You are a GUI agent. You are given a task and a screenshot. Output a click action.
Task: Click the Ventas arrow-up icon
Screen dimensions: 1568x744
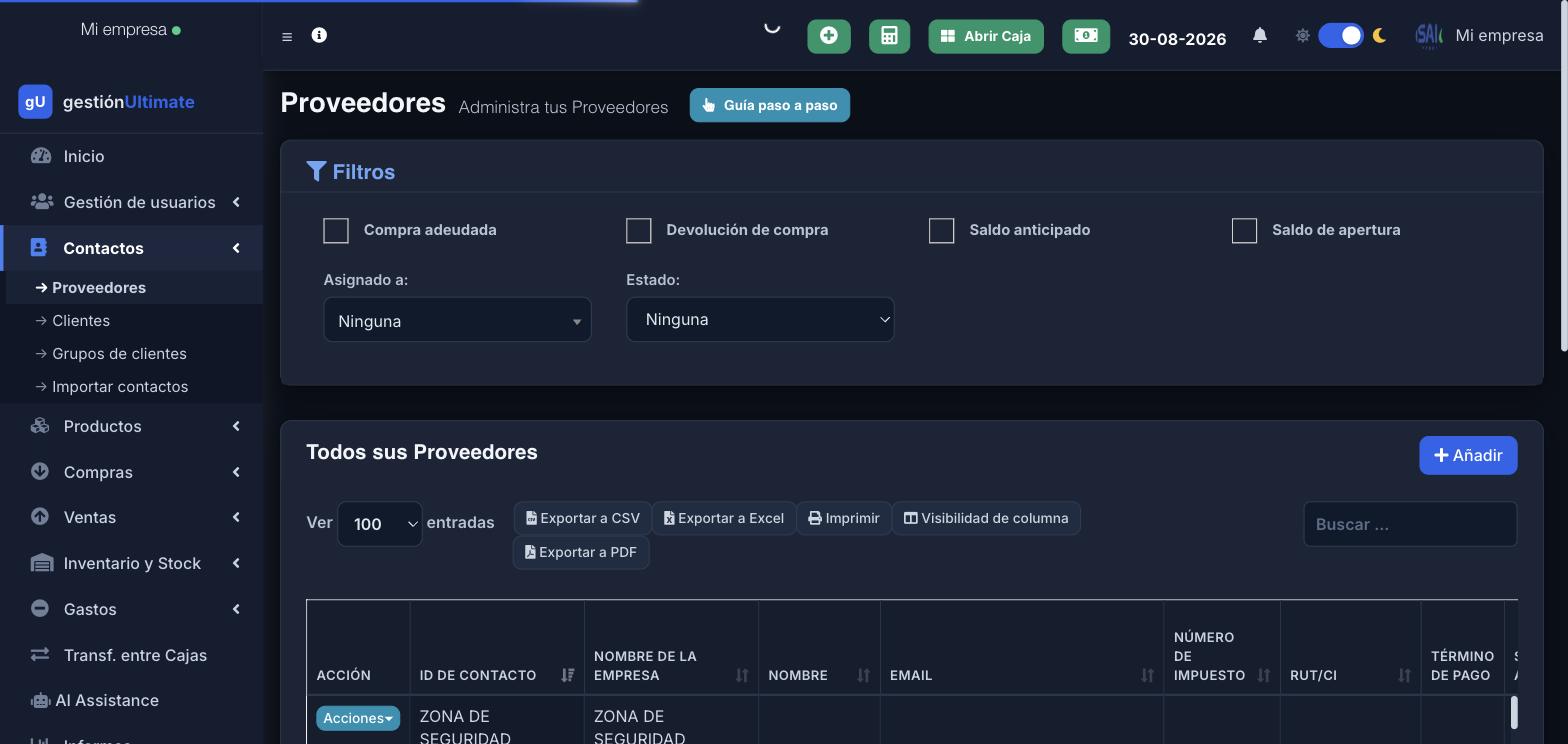[x=40, y=517]
